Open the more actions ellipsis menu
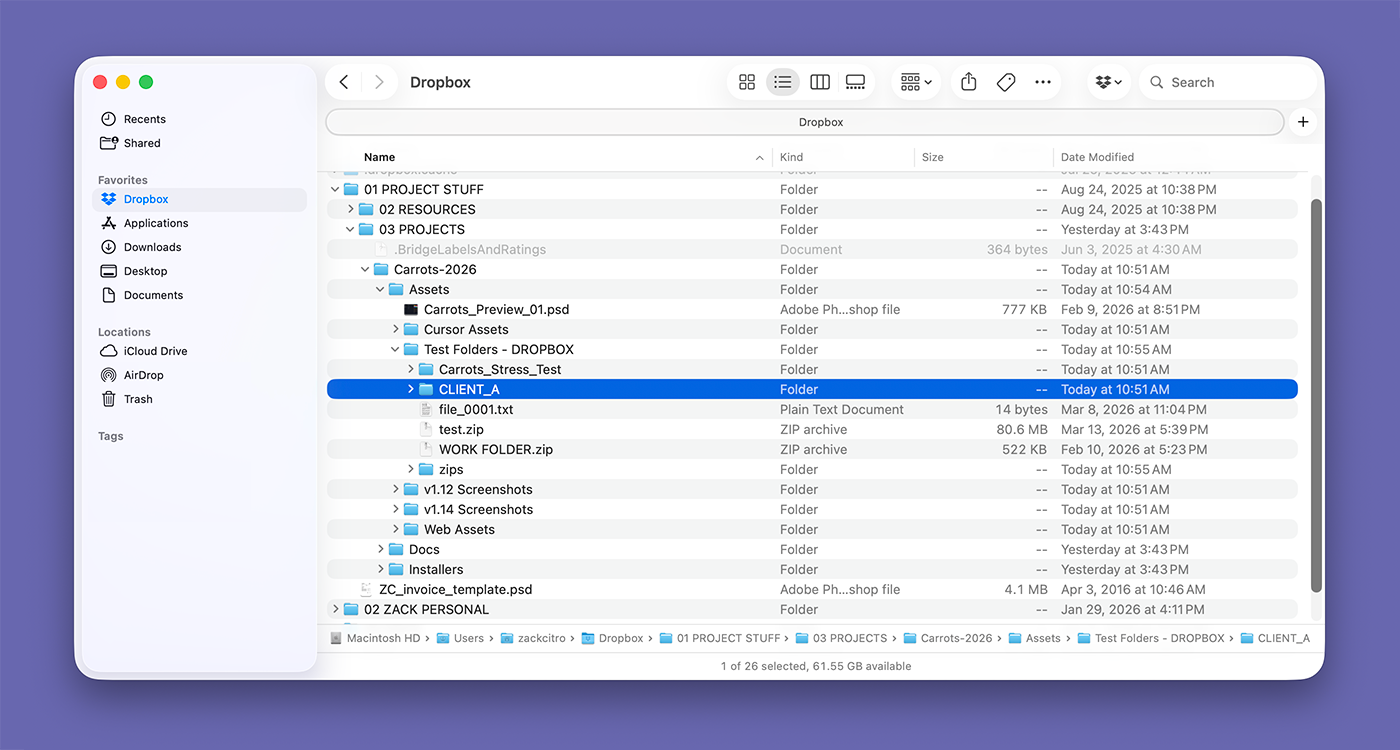Screen dimensions: 1400x750 point(1043,82)
